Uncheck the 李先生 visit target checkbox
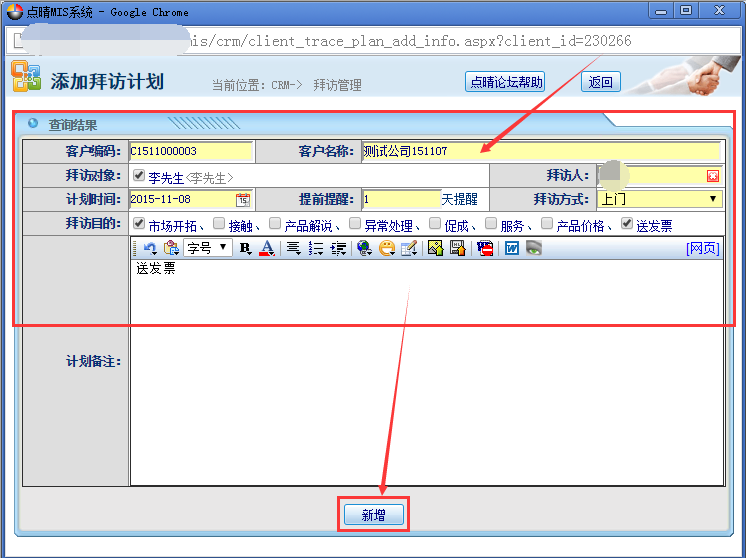 coord(139,176)
